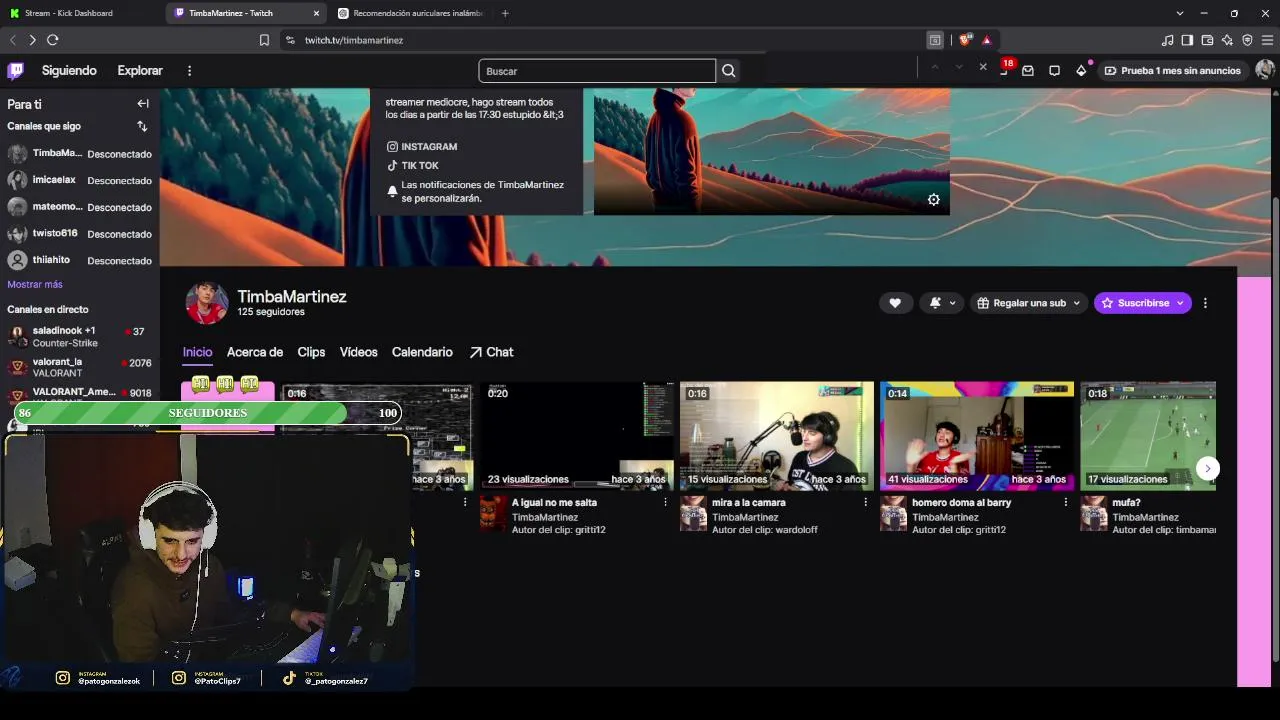
Task: Open the channel three-dot options menu
Action: [x=1205, y=303]
